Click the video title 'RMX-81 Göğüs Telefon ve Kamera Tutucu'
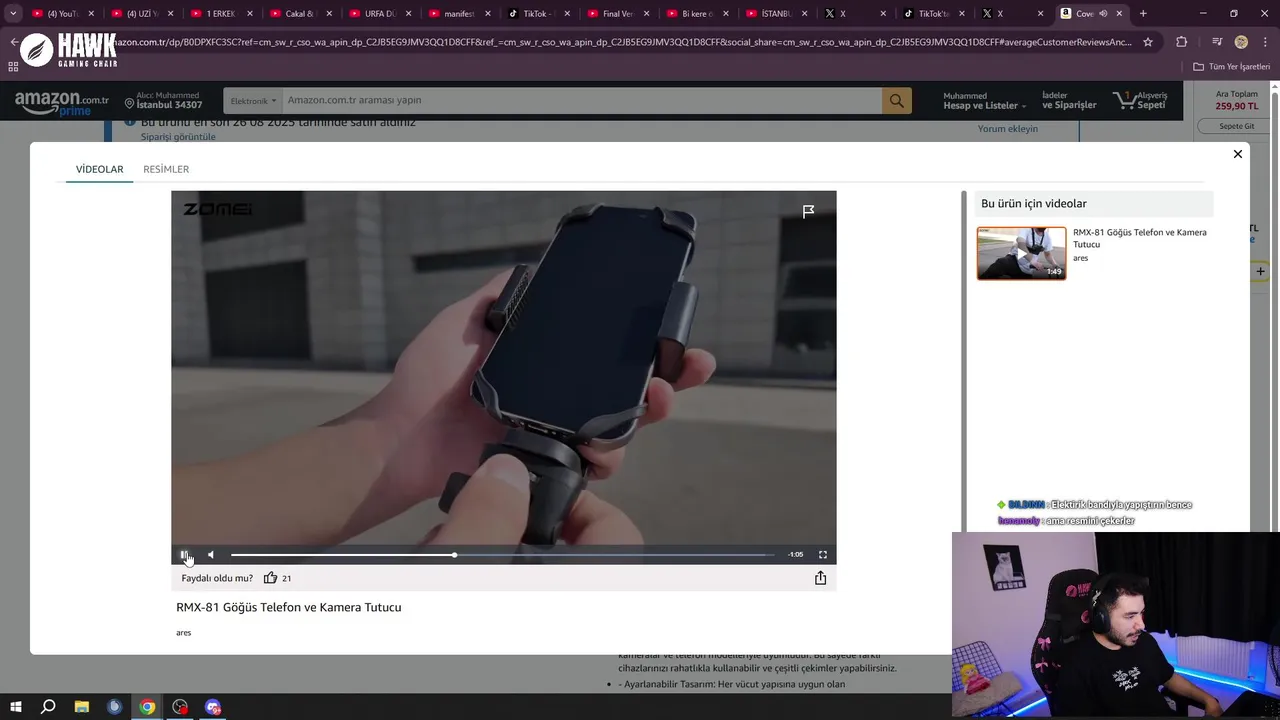 (x=289, y=607)
